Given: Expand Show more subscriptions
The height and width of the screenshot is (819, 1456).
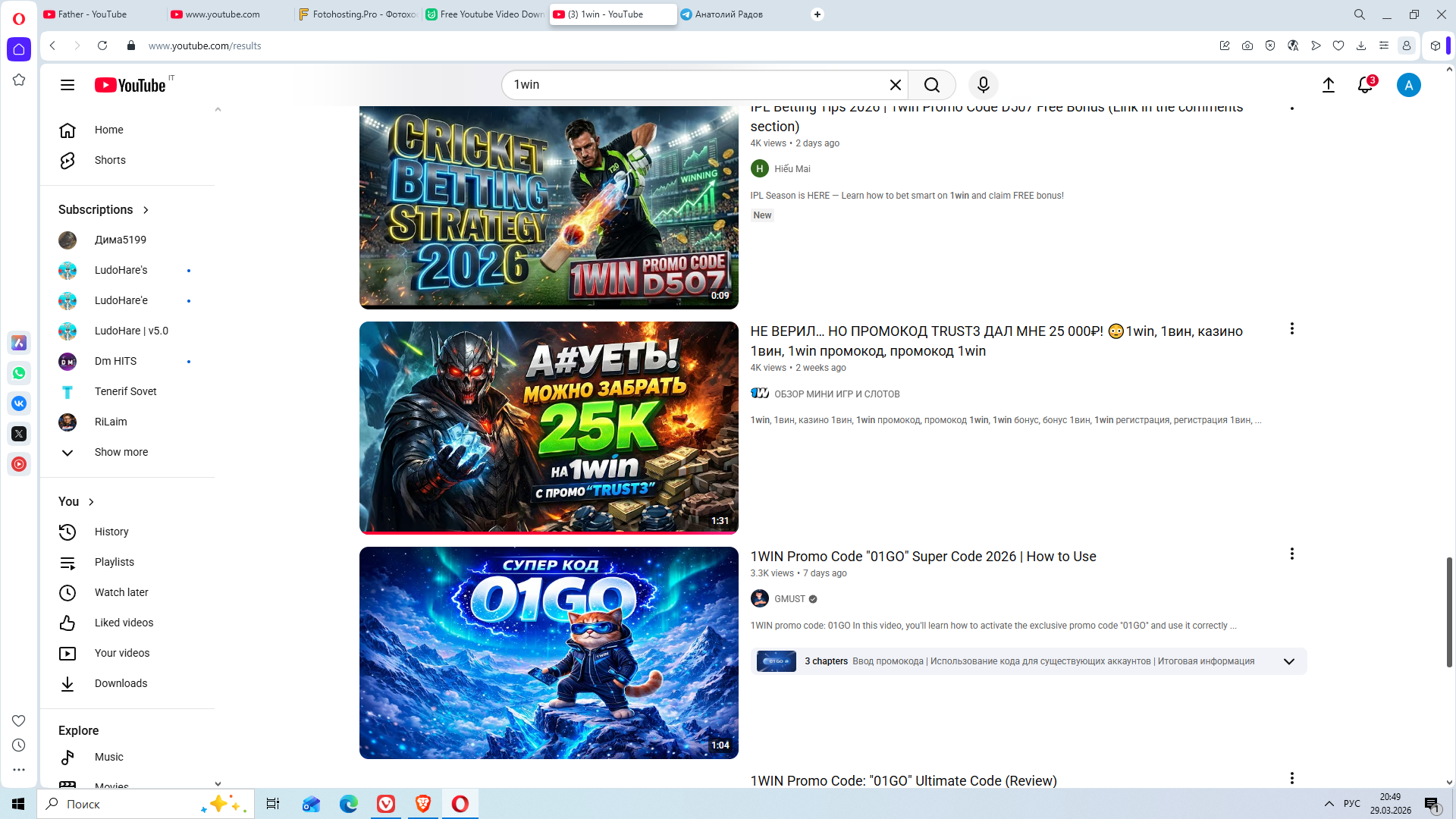Looking at the screenshot, I should click(x=121, y=452).
